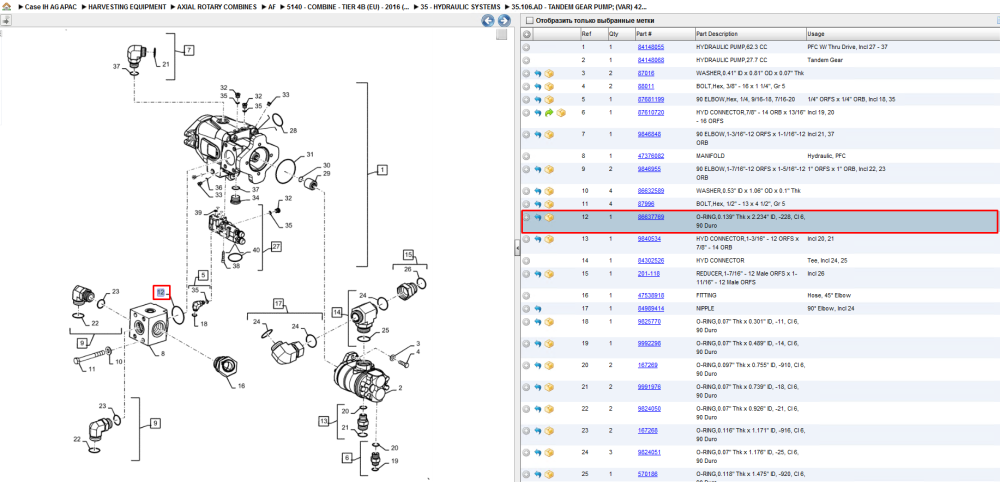Select boxed callout 1 in diagram
The image size is (1000, 482).
381,170
